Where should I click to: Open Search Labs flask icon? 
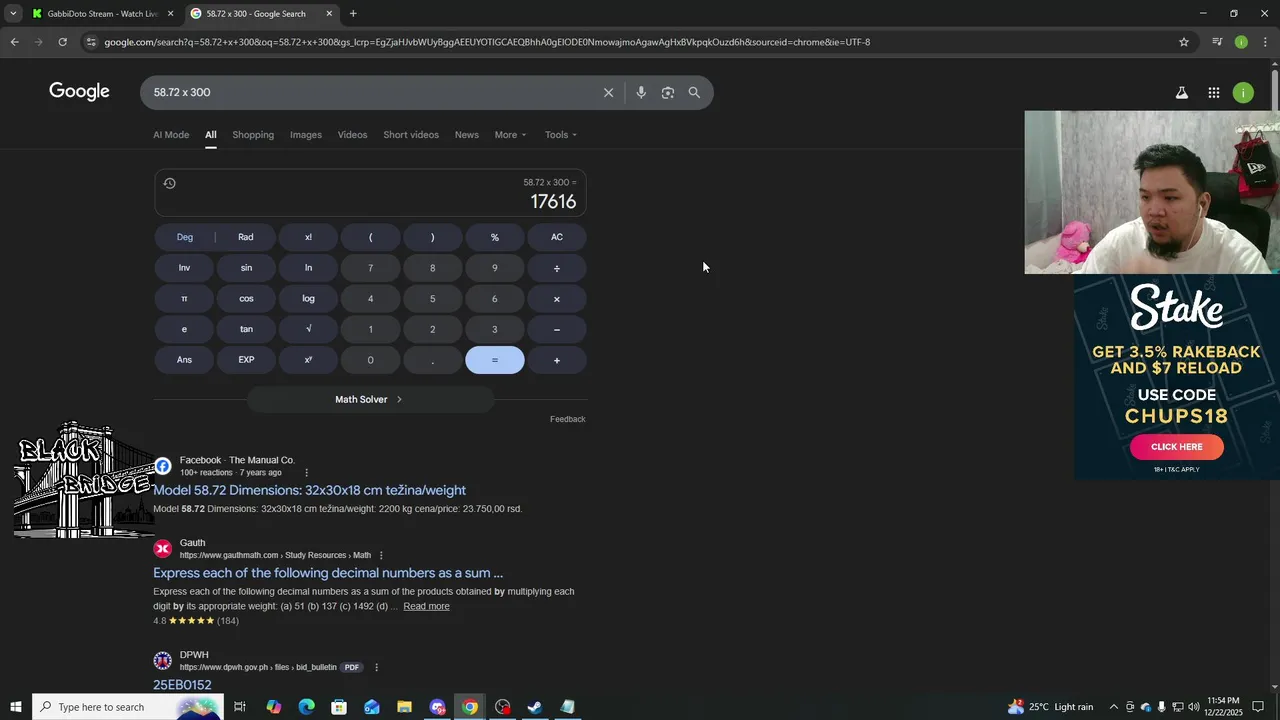(1181, 92)
